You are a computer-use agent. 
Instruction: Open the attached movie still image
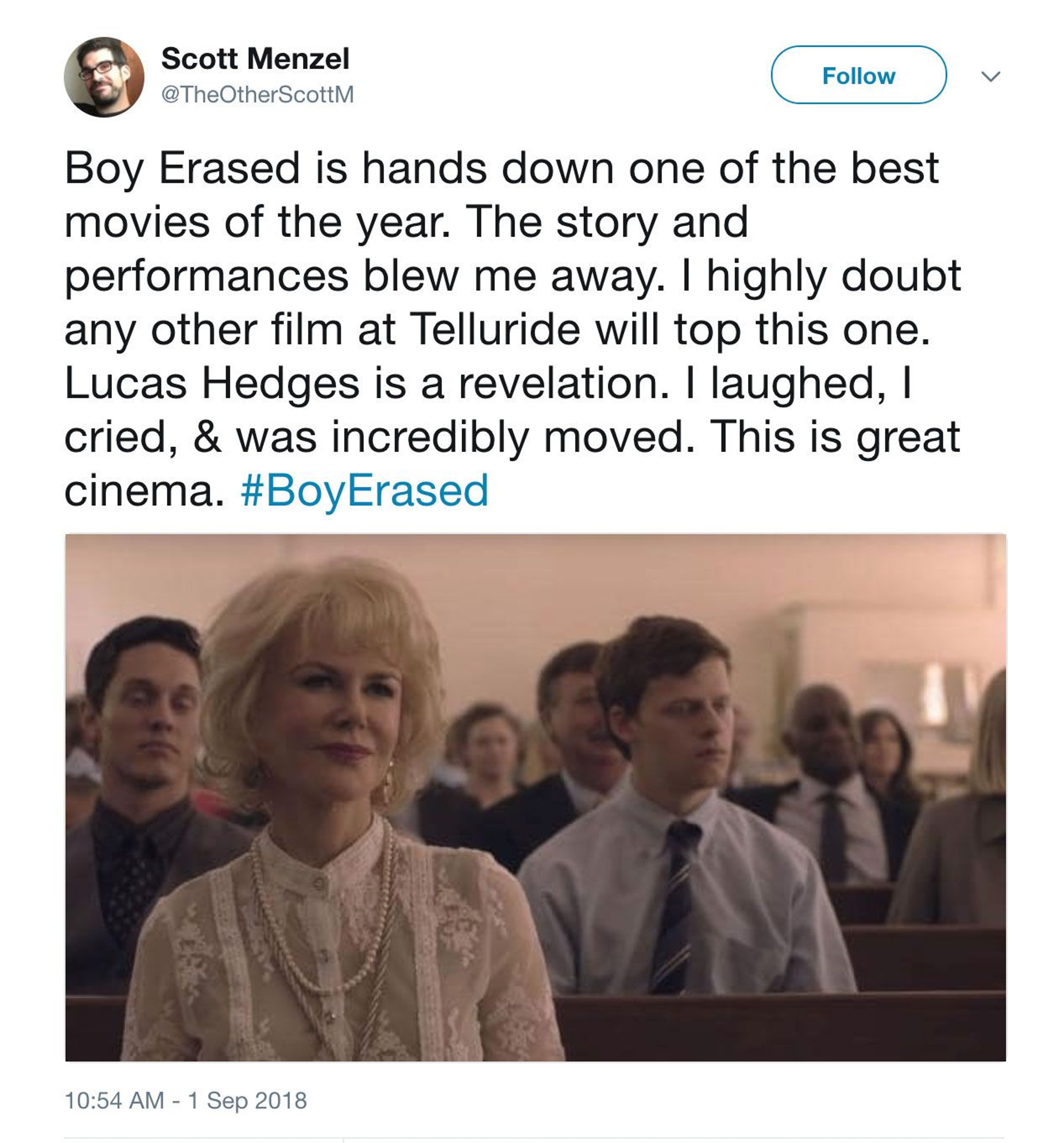[534, 796]
